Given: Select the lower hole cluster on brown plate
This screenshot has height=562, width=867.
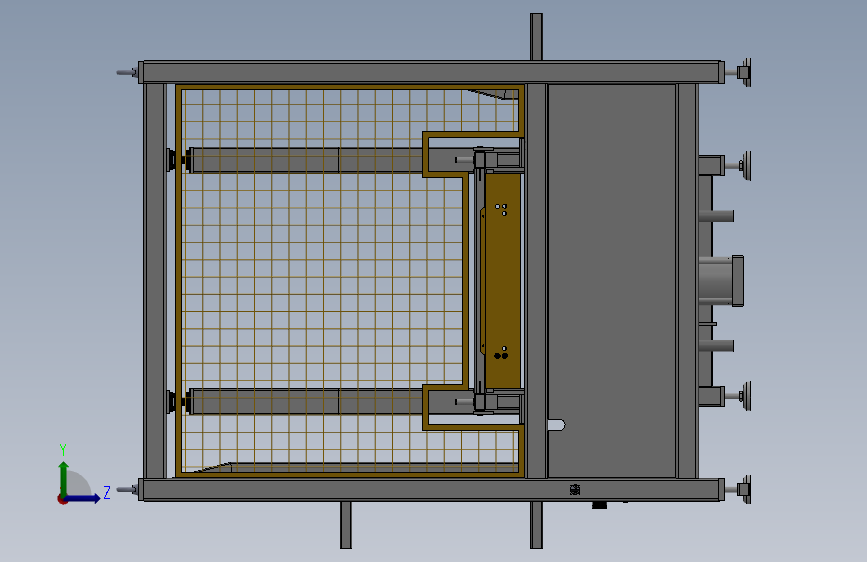Looking at the screenshot, I should tap(501, 352).
